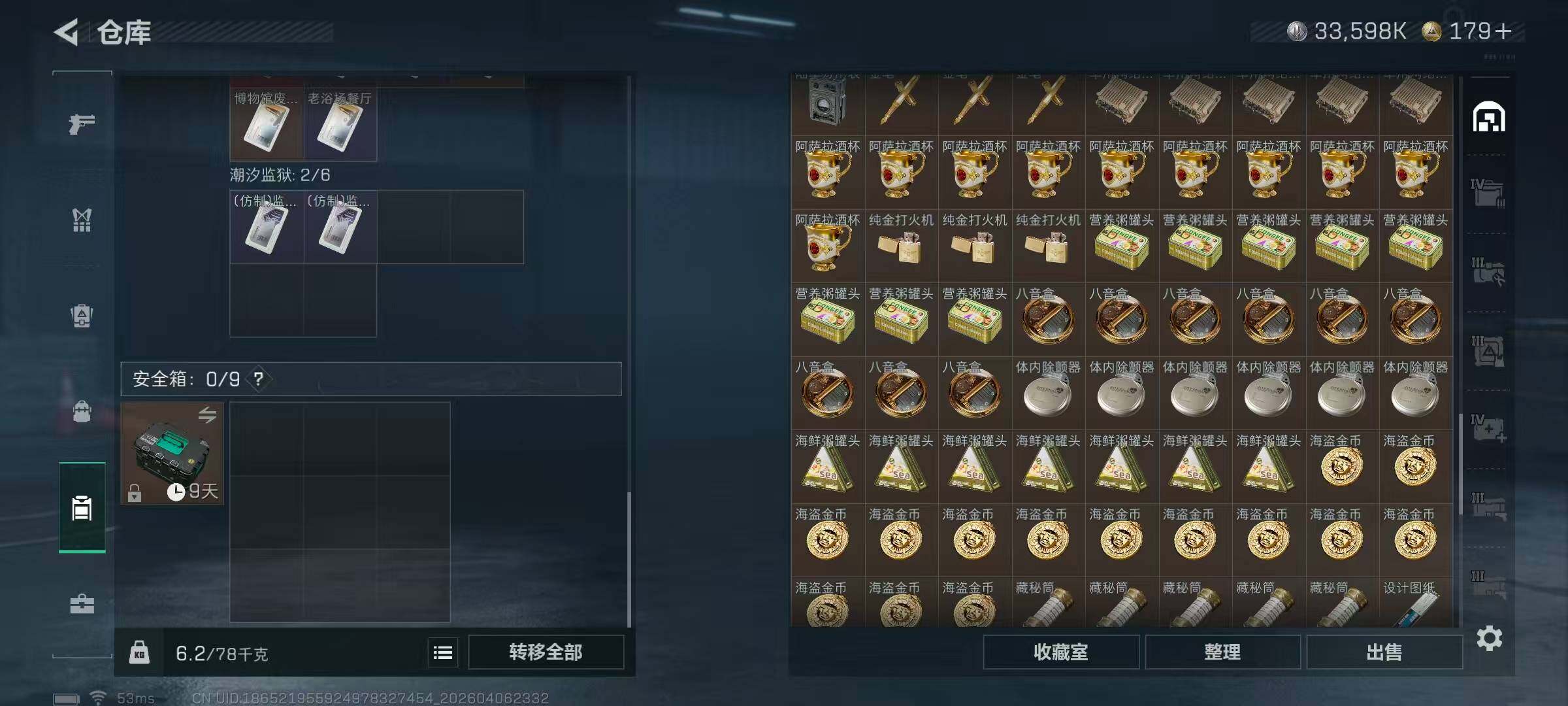Click the lock icon on safe box case
This screenshot has width=1568, height=706.
[x=135, y=492]
